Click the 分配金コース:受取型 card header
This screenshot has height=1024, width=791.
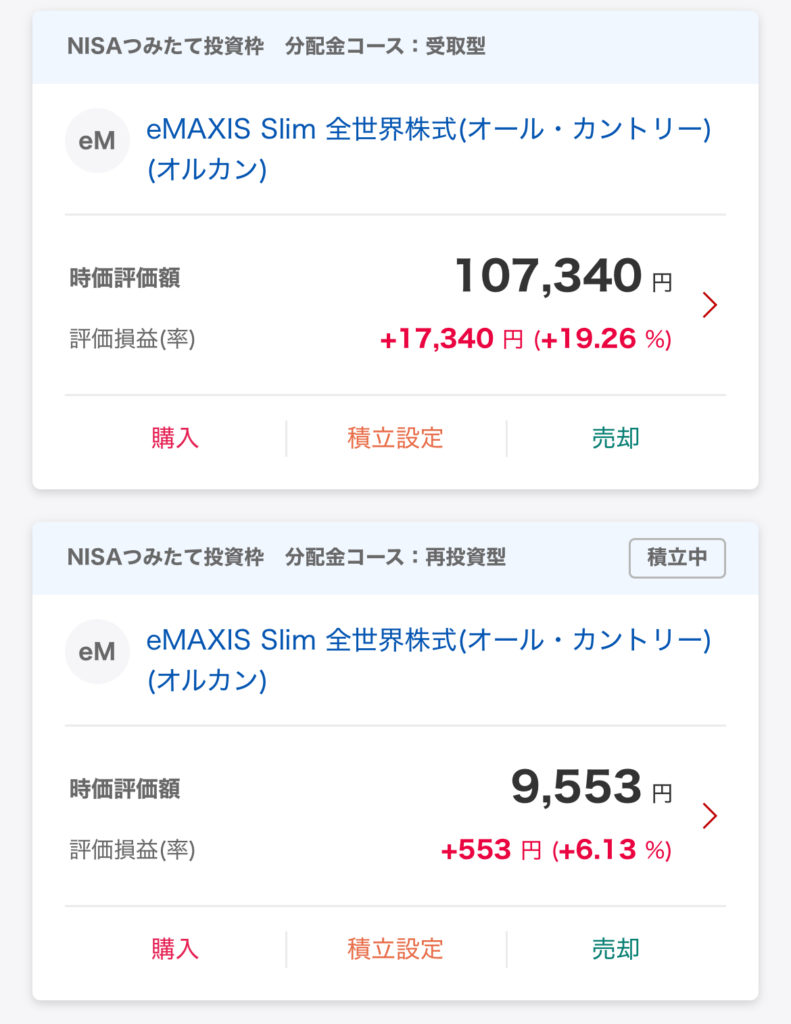(x=385, y=47)
